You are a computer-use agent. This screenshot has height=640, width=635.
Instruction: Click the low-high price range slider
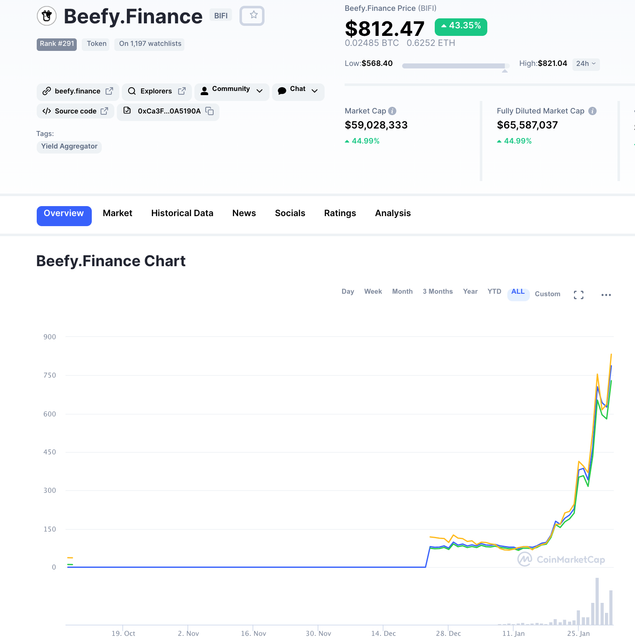(x=455, y=65)
